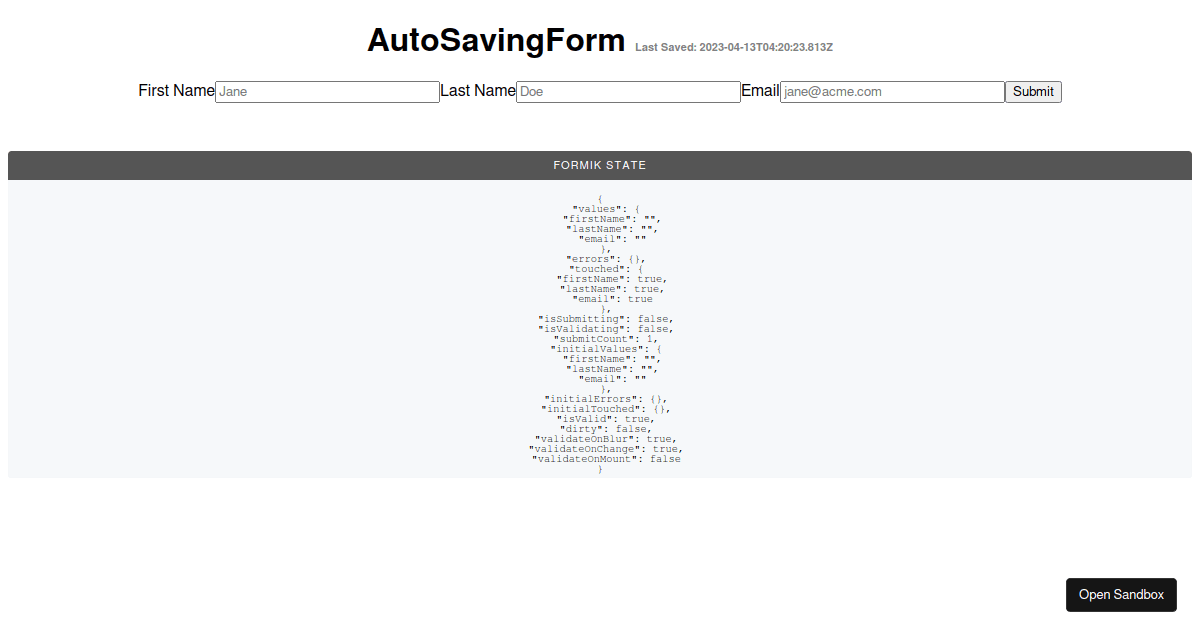Image resolution: width=1200 pixels, height=630 pixels.
Task: Click the Last Name input field
Action: (627, 91)
